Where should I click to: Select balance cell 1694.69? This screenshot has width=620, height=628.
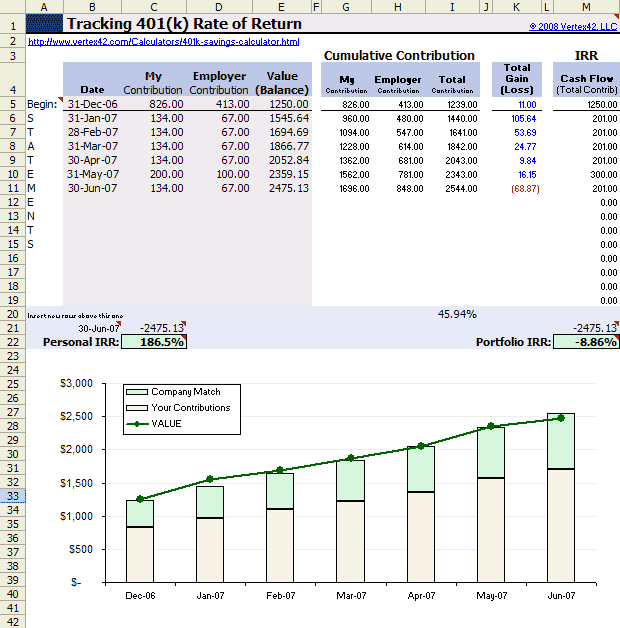click(282, 132)
